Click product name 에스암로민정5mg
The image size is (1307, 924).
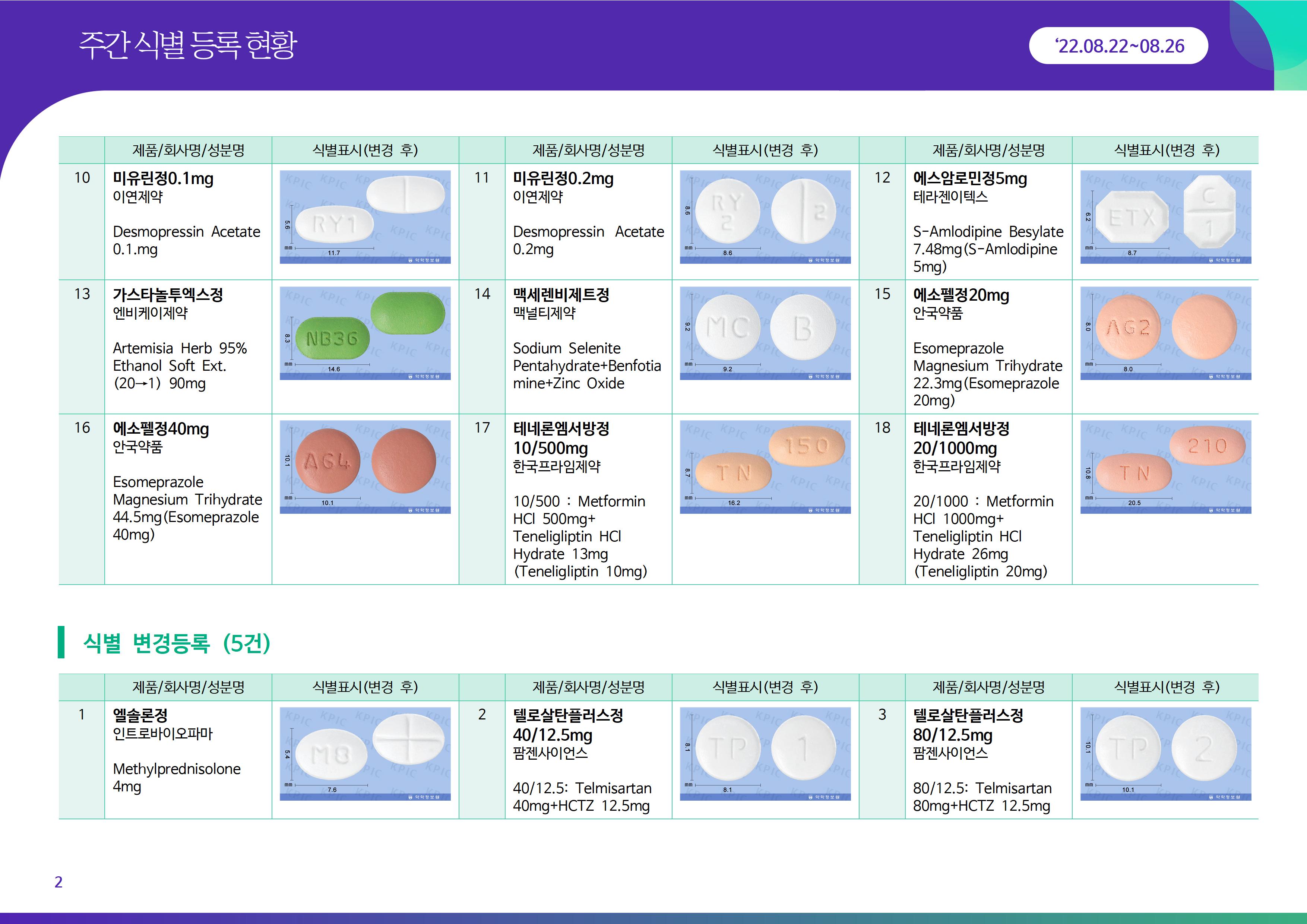pos(969,179)
